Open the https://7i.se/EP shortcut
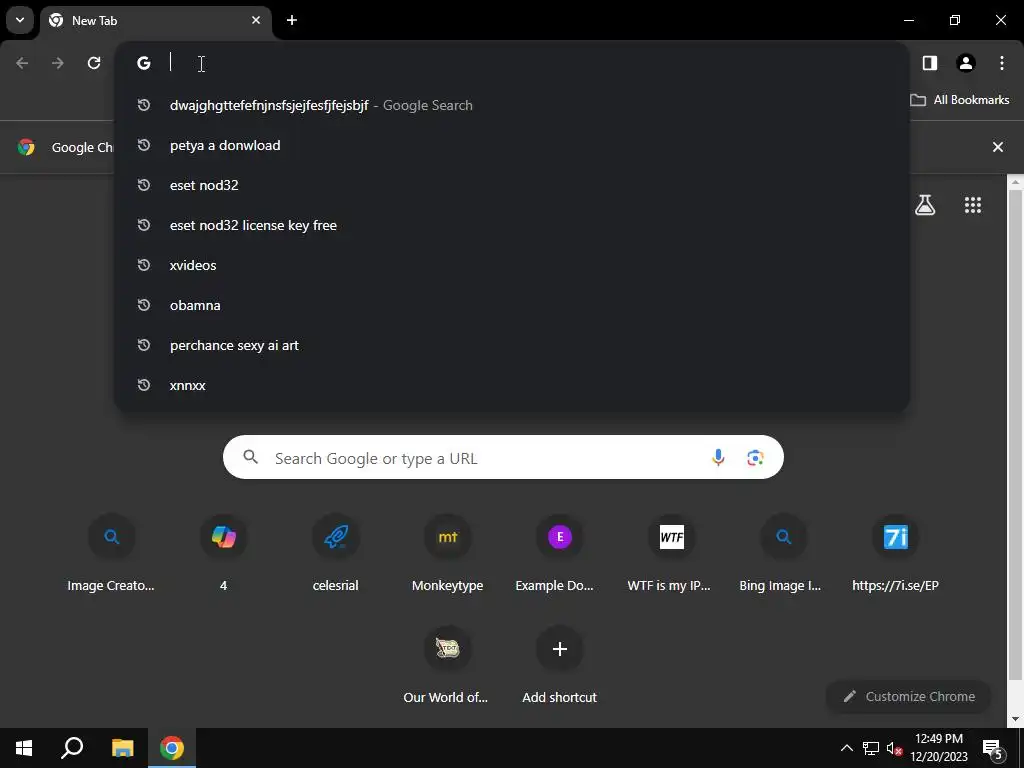The image size is (1024, 768). pyautogui.click(x=895, y=554)
